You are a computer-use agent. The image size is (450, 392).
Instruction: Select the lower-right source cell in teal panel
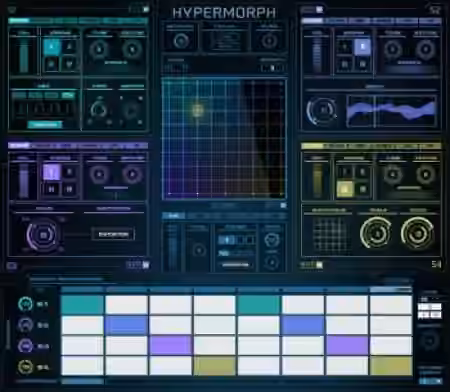point(69,64)
